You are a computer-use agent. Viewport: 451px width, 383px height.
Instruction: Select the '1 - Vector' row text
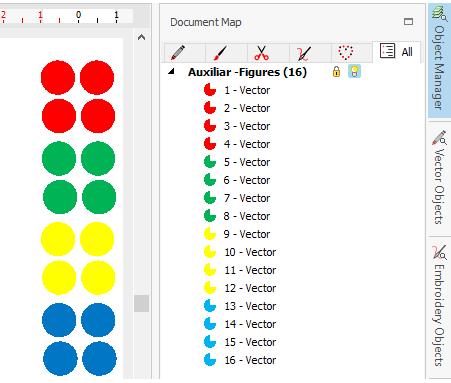pyautogui.click(x=247, y=90)
